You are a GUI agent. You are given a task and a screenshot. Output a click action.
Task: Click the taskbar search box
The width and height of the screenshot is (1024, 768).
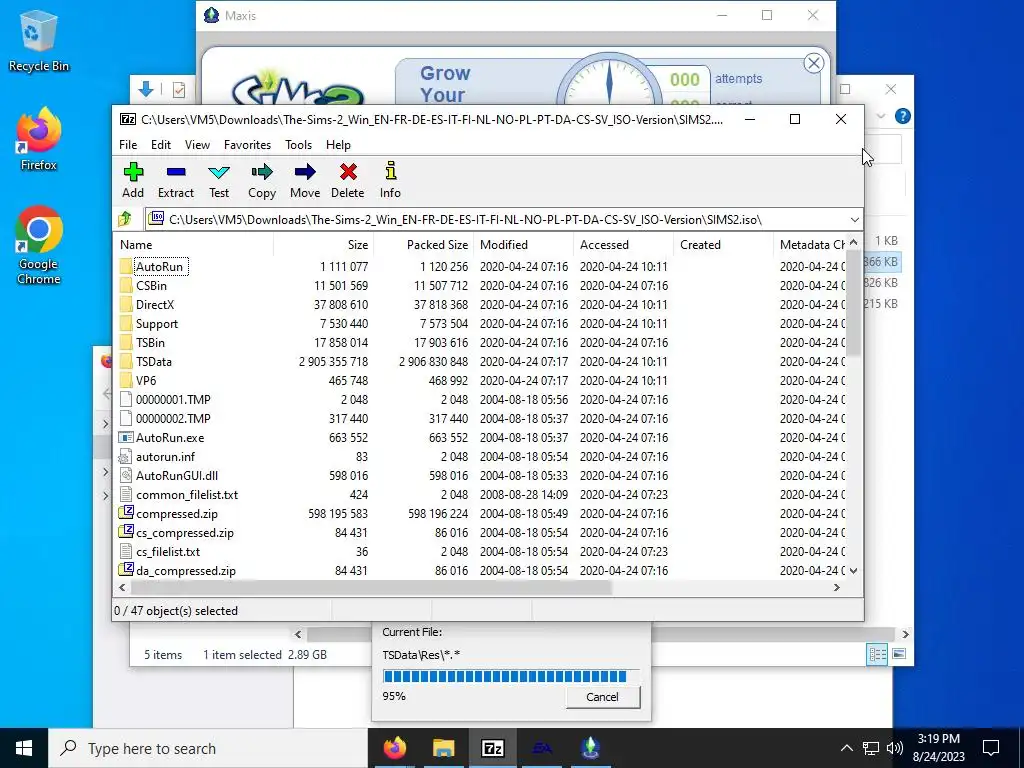[x=208, y=748]
